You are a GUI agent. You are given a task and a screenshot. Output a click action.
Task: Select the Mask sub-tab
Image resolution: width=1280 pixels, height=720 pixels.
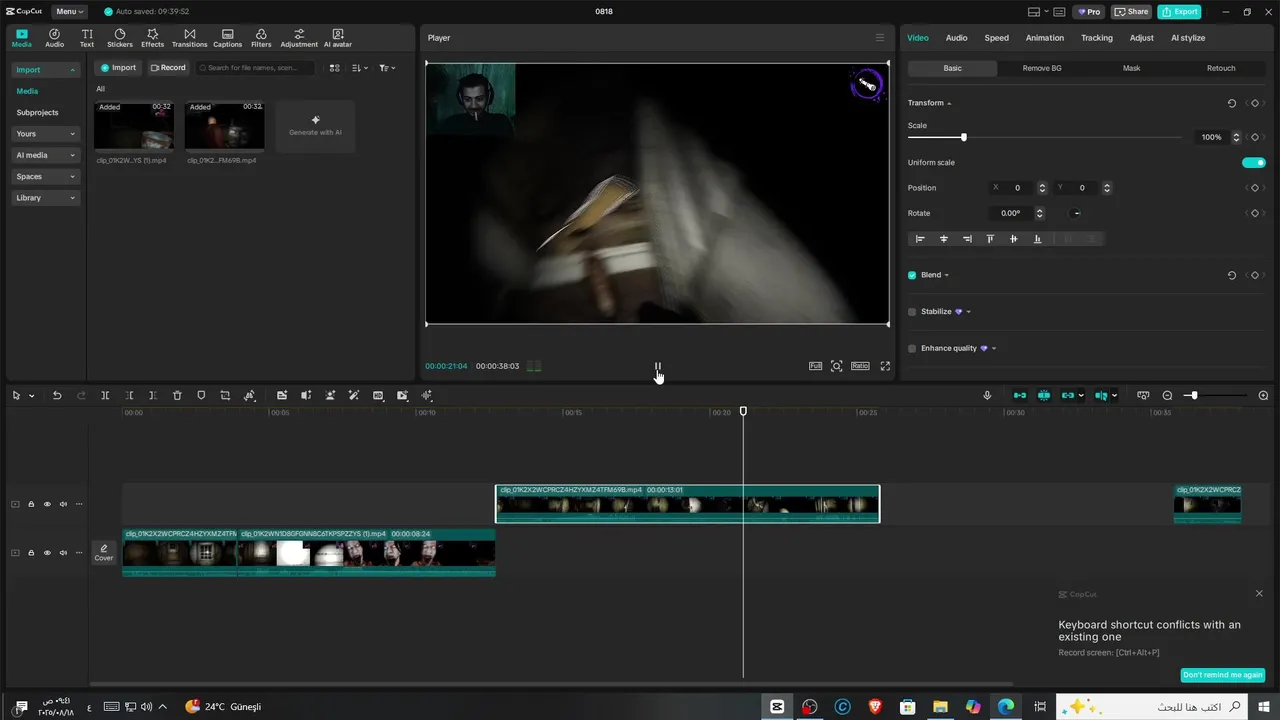click(1131, 68)
